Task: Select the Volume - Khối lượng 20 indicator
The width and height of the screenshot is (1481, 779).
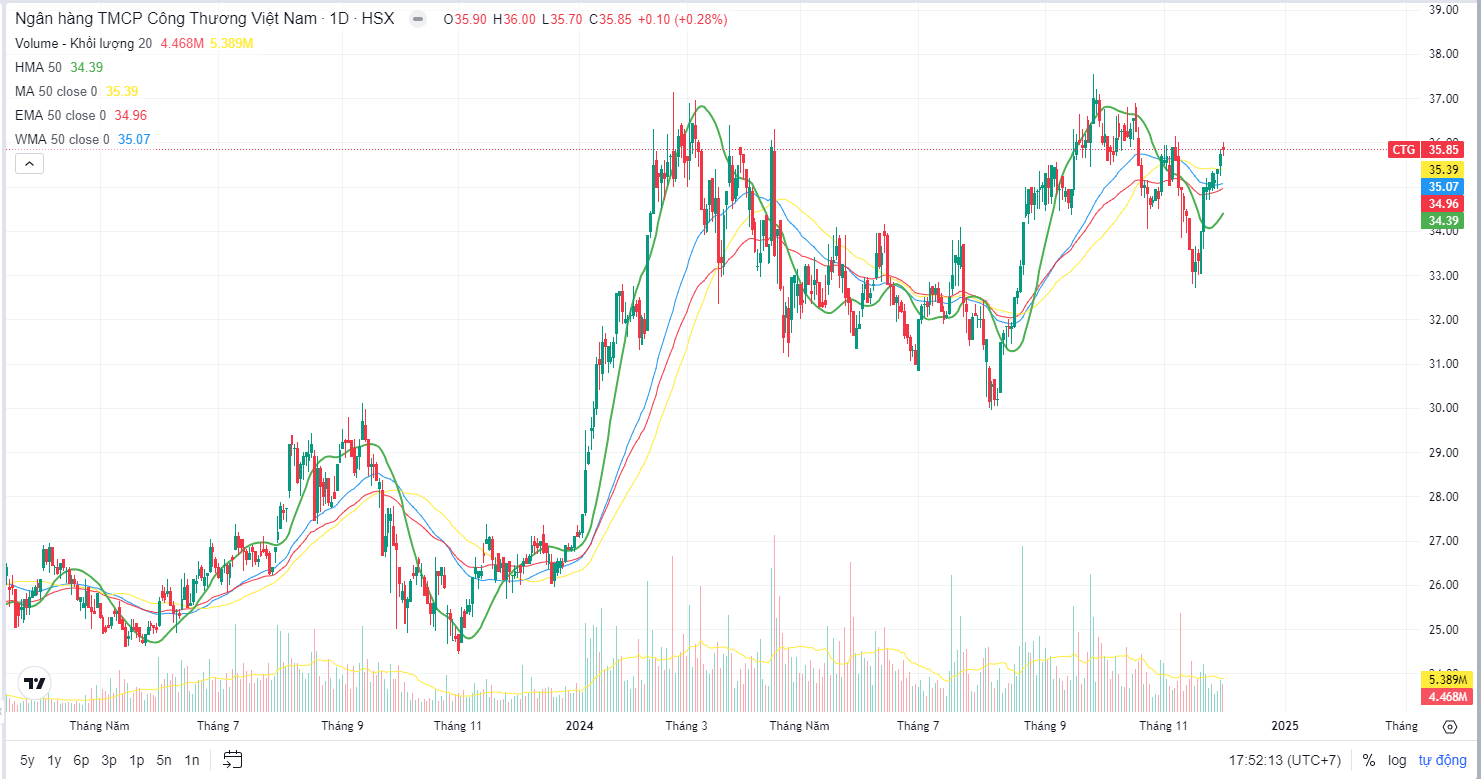Action: click(x=84, y=43)
